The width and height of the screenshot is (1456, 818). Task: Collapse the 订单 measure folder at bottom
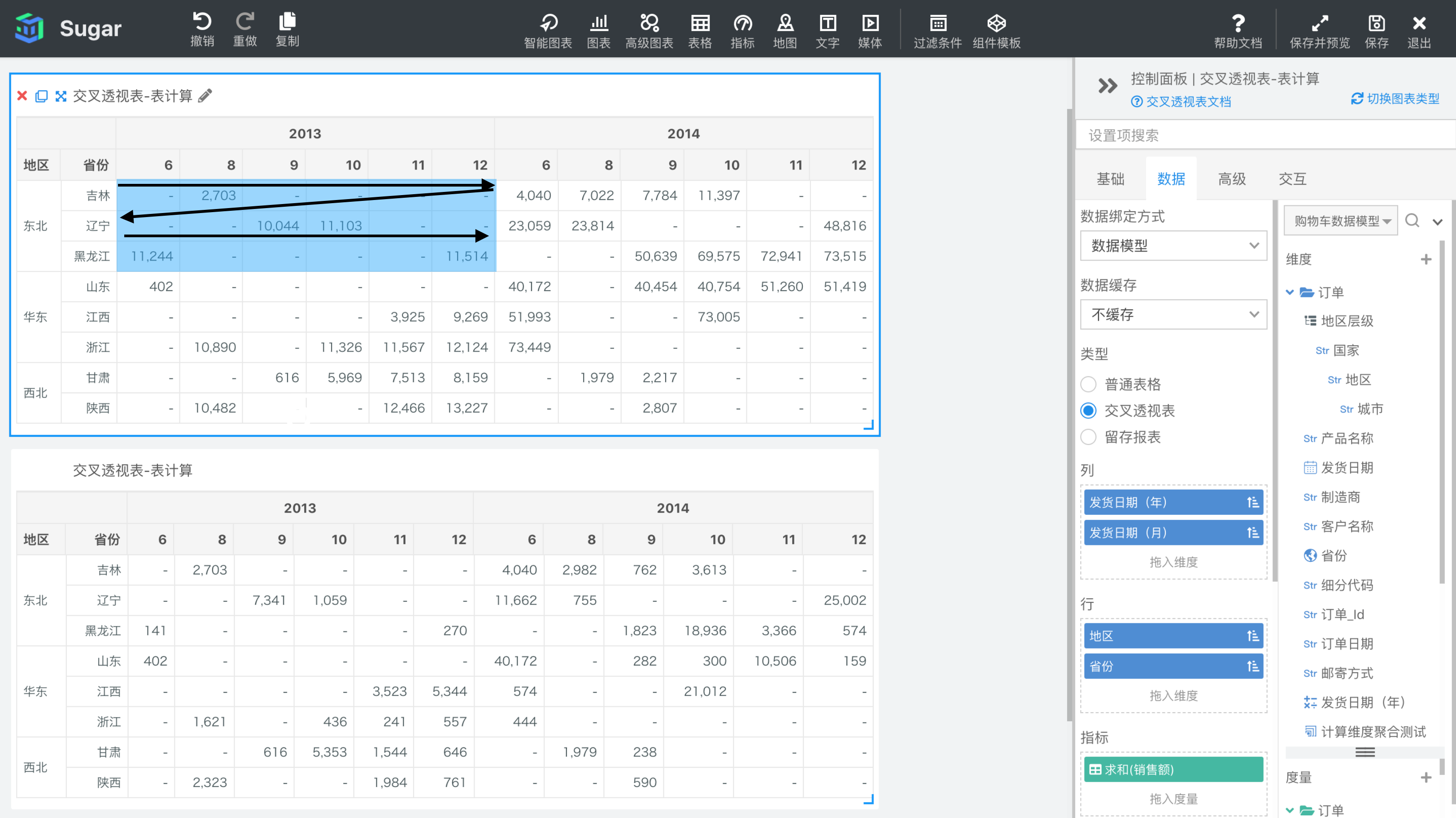(x=1290, y=810)
